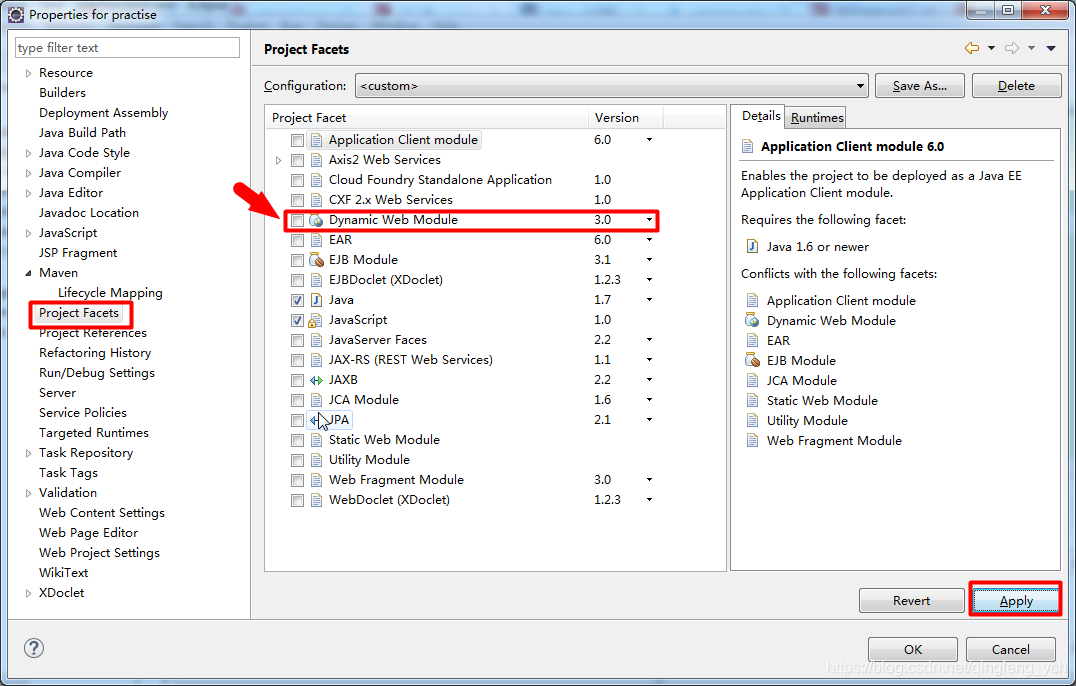Click the JAXB arrows icon

[x=316, y=380]
